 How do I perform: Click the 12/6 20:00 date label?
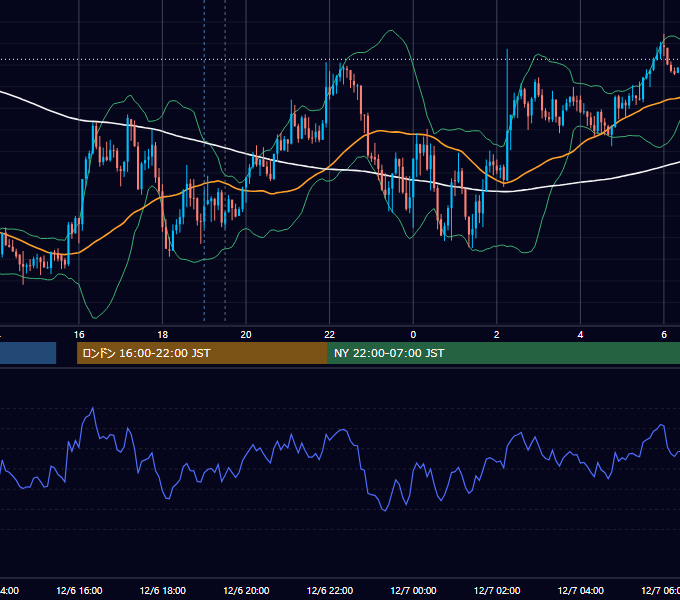click(x=246, y=590)
